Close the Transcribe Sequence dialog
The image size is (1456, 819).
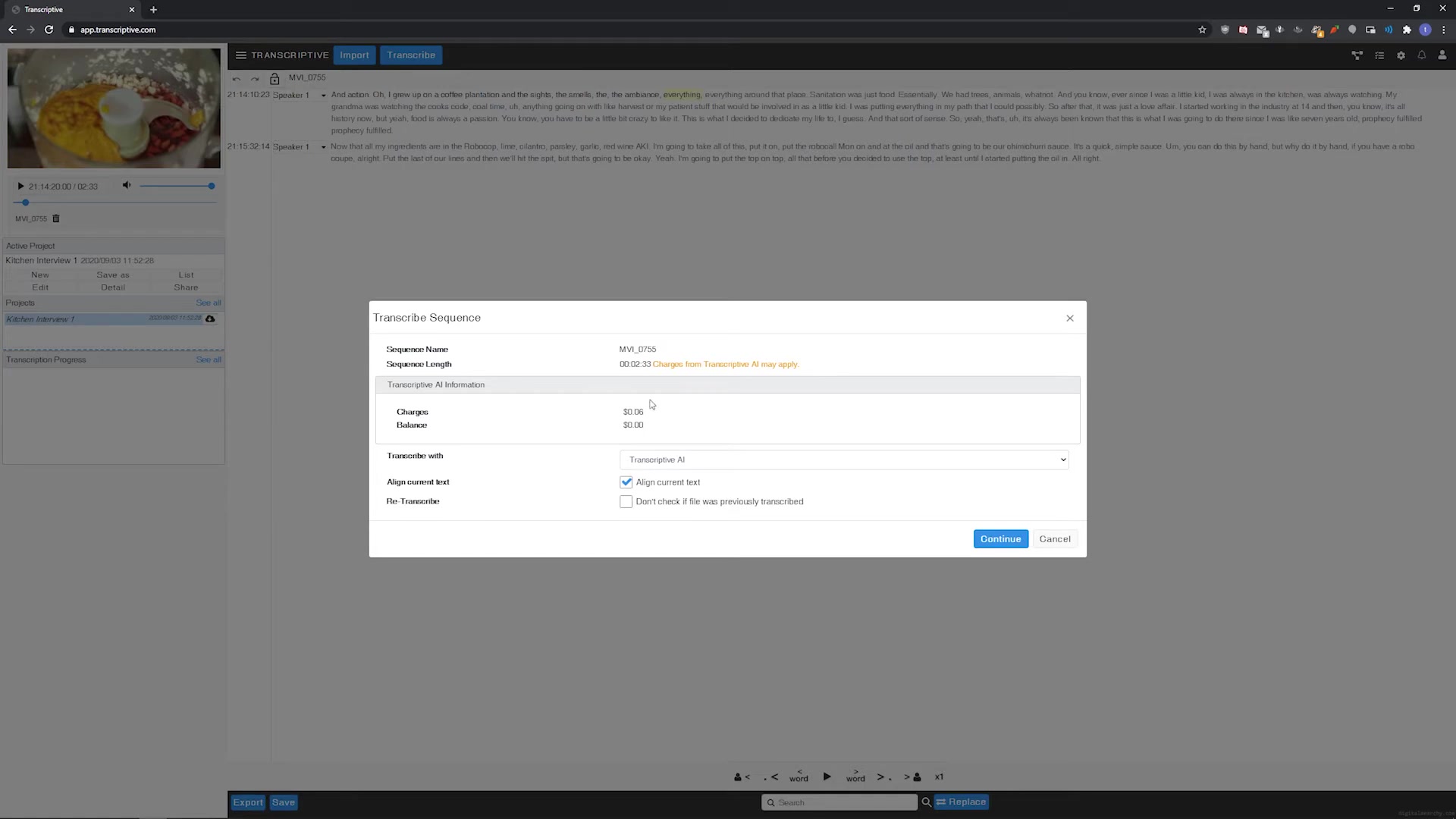point(1070,318)
